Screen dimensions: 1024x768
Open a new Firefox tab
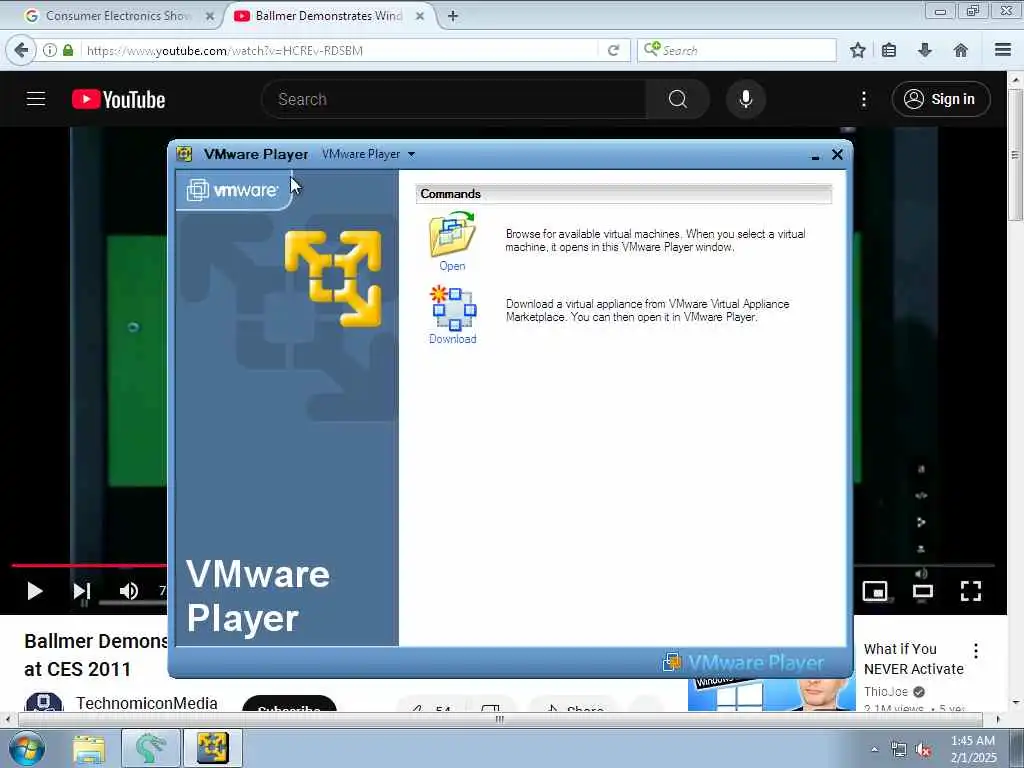(x=453, y=16)
